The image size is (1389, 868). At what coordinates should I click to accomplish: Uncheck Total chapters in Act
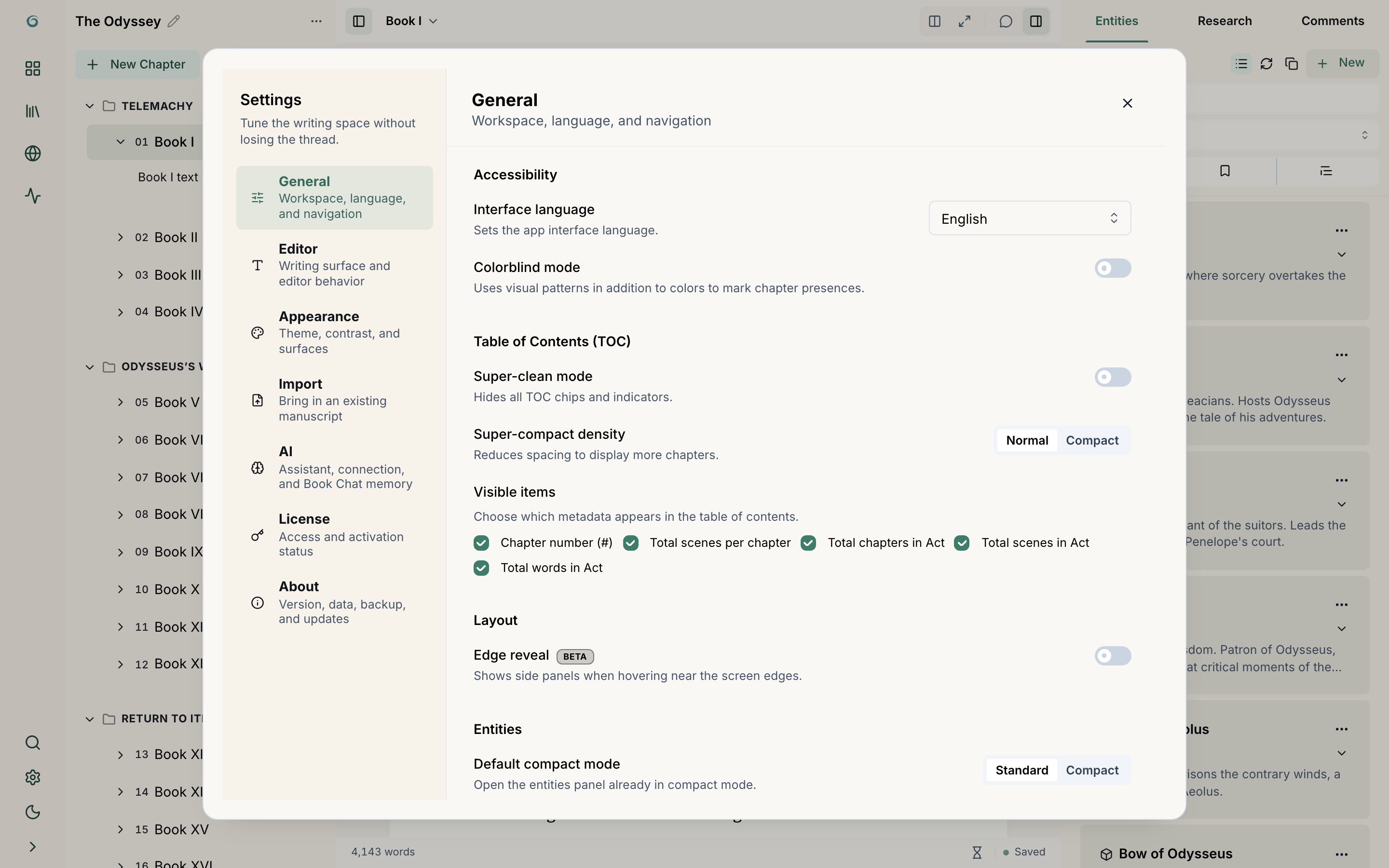point(808,543)
